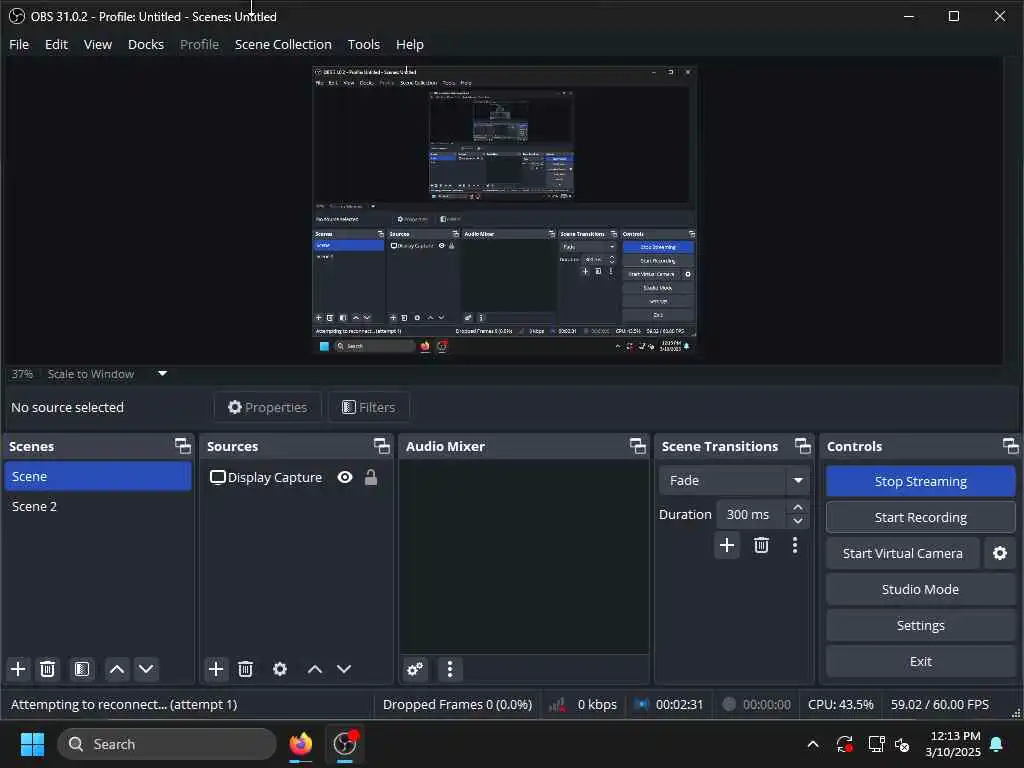The width and height of the screenshot is (1024, 768).
Task: Move source up in Sources list
Action: point(315,669)
